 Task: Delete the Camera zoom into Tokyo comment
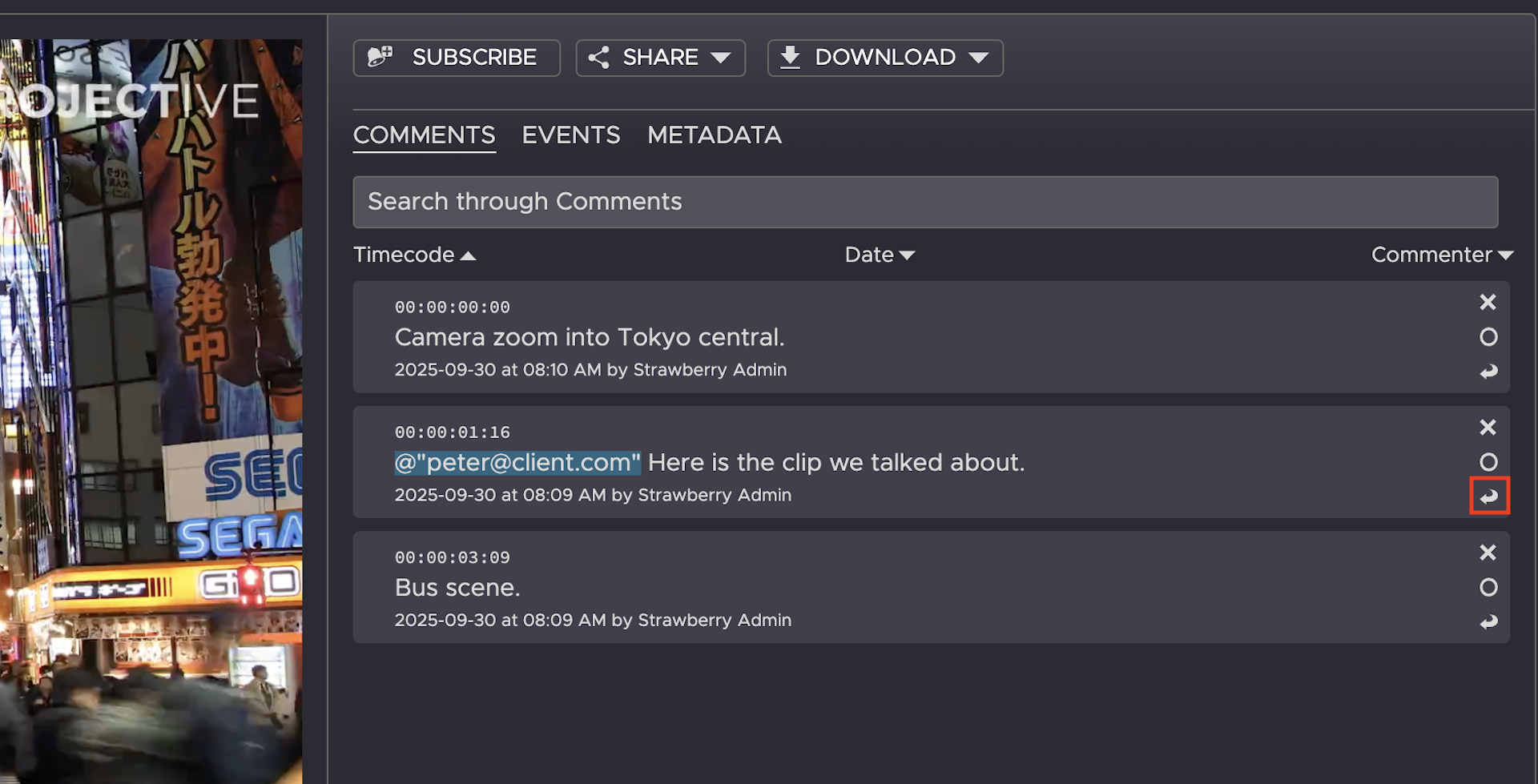click(x=1488, y=302)
